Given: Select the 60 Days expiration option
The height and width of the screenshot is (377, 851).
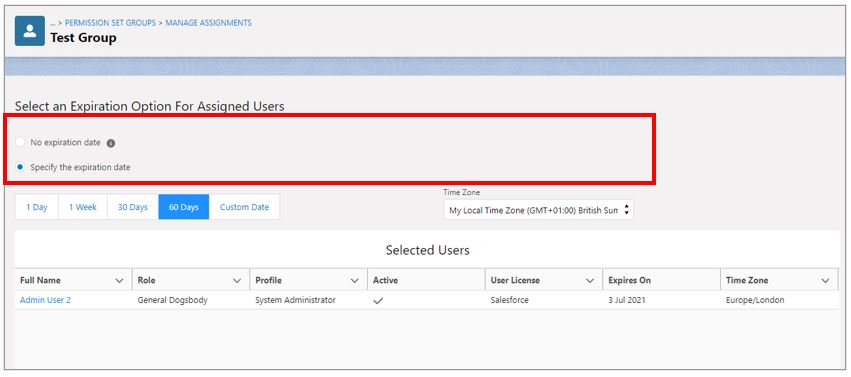Looking at the screenshot, I should pyautogui.click(x=183, y=207).
